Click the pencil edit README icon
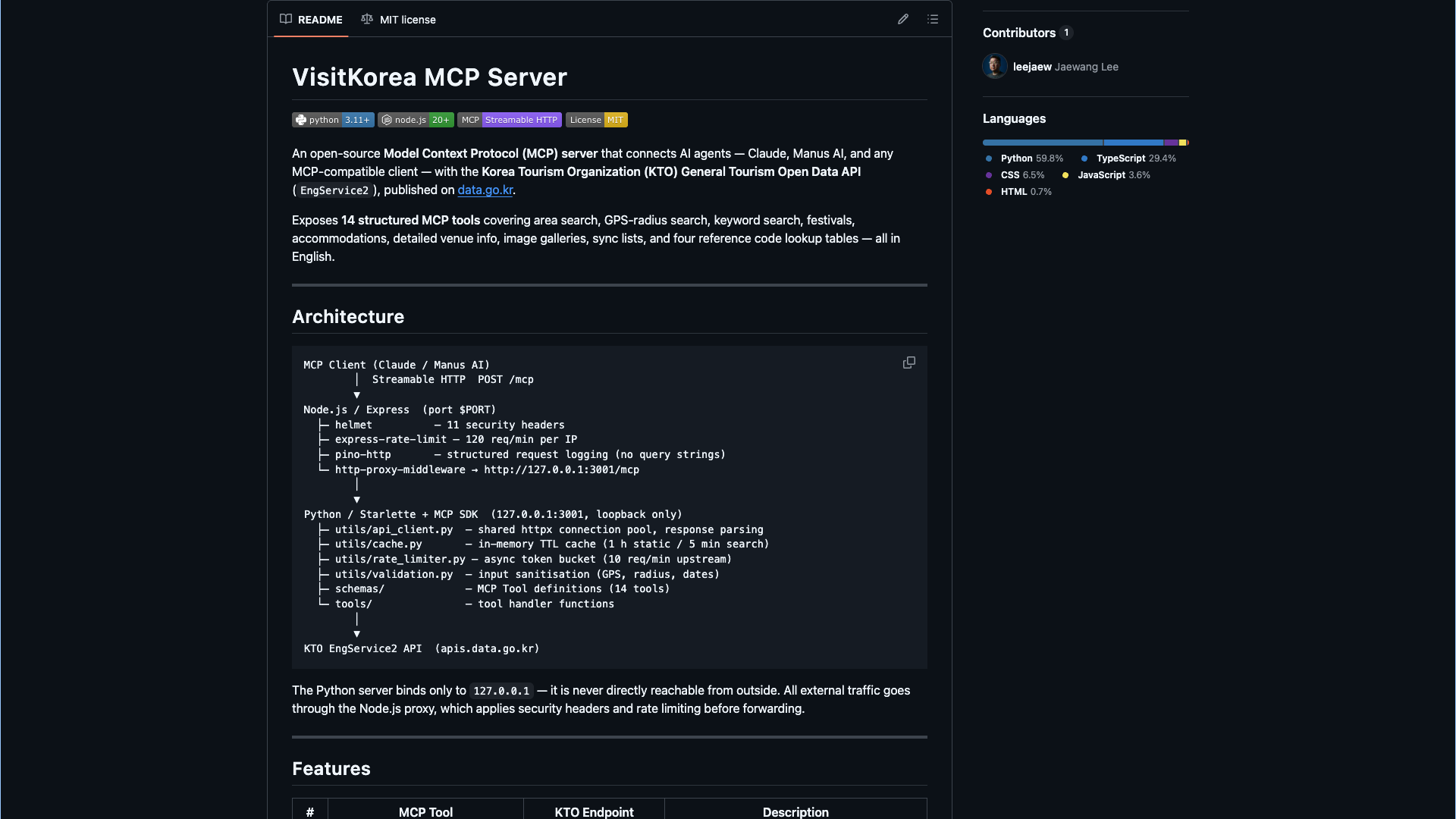 (902, 20)
